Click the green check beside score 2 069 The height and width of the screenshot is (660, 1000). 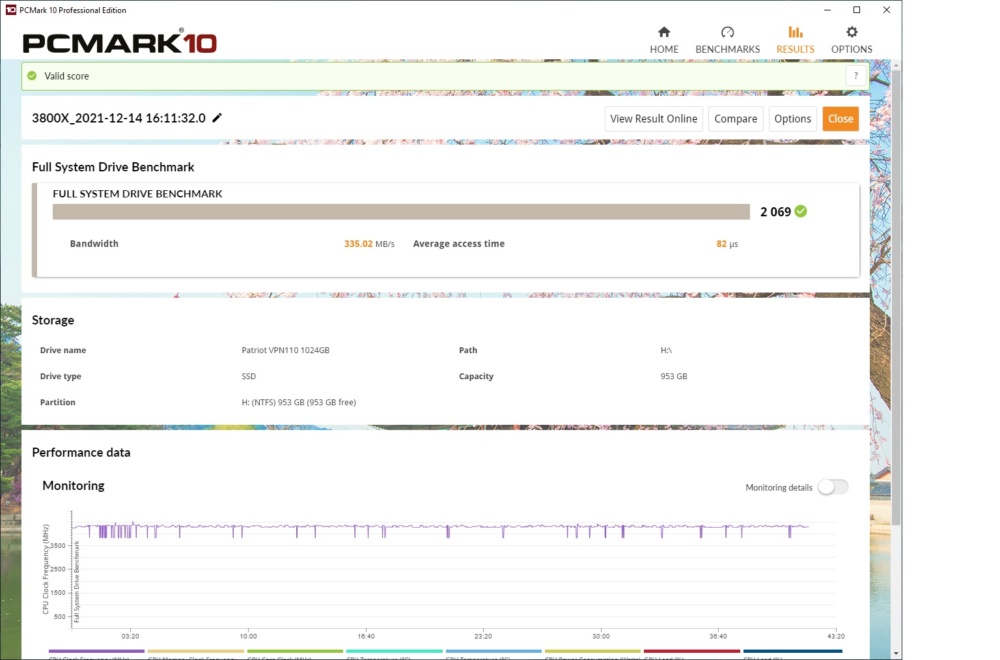(801, 211)
